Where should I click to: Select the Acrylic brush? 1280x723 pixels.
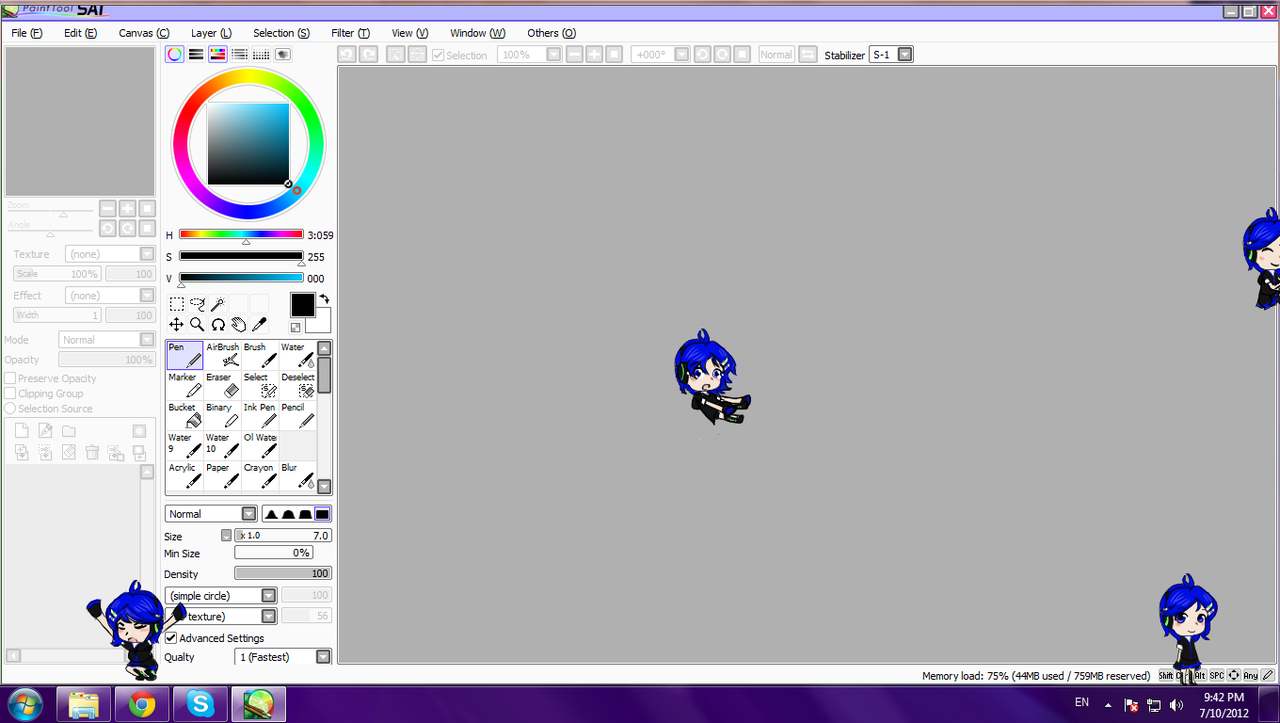pos(185,475)
